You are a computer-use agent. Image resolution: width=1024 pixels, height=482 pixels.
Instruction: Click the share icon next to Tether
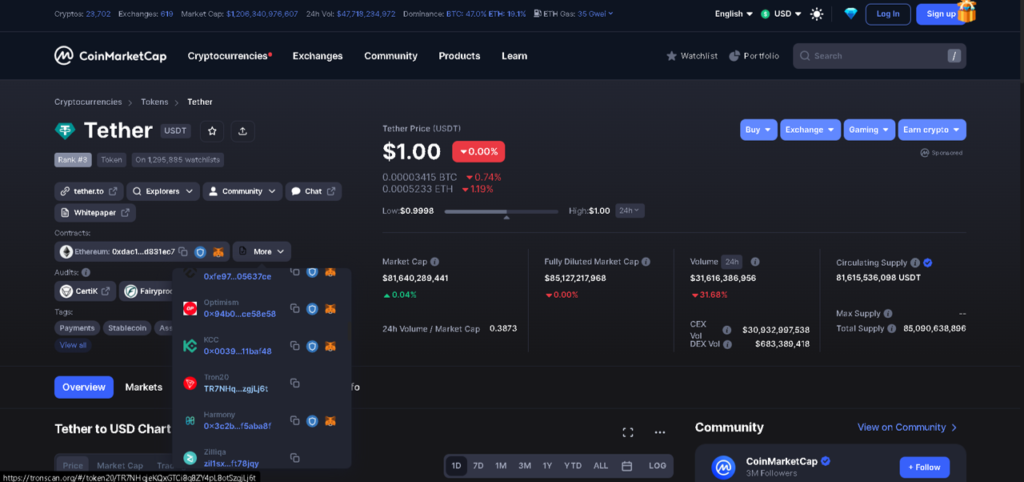click(x=242, y=131)
